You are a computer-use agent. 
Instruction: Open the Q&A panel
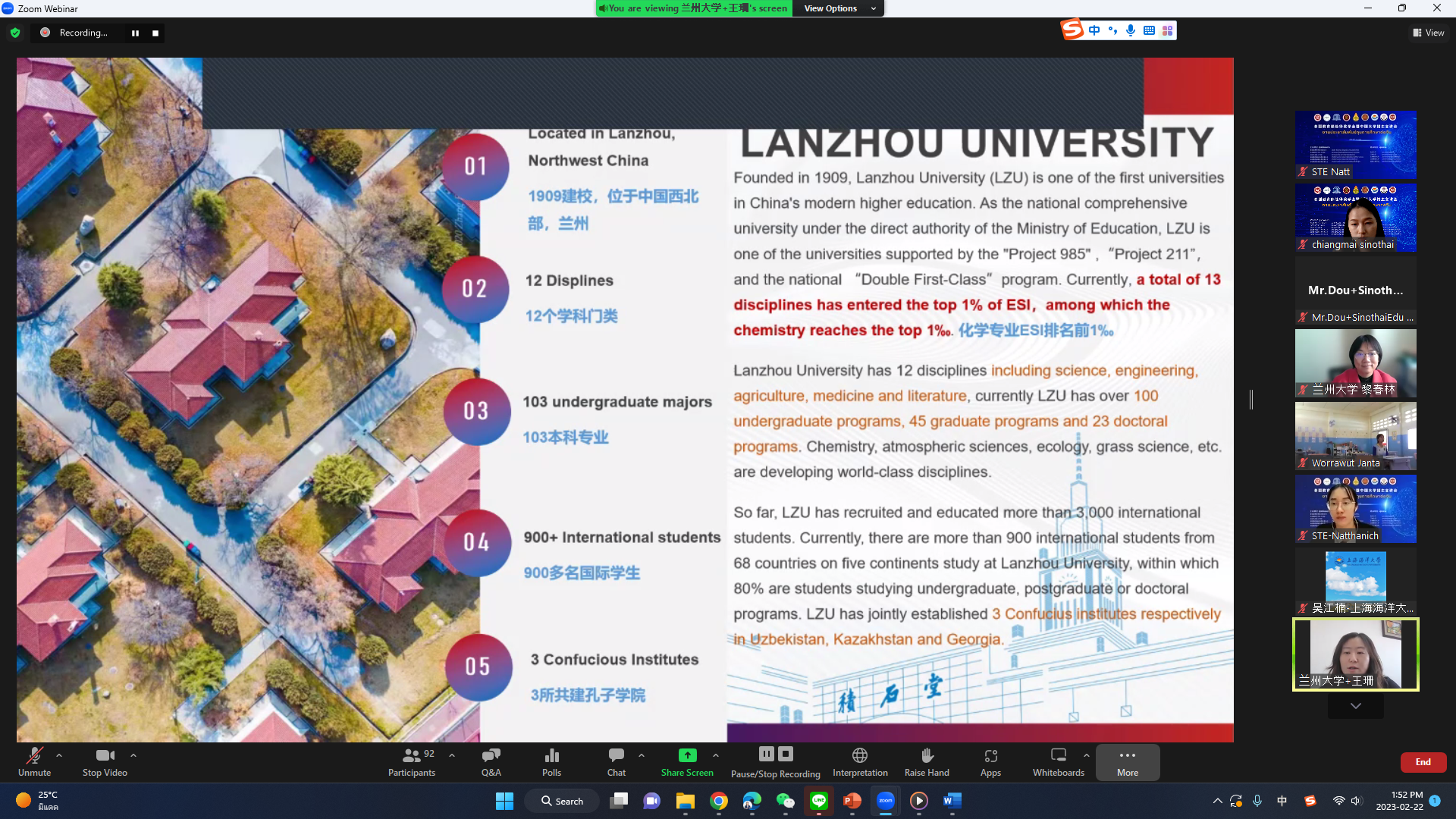coord(491,761)
